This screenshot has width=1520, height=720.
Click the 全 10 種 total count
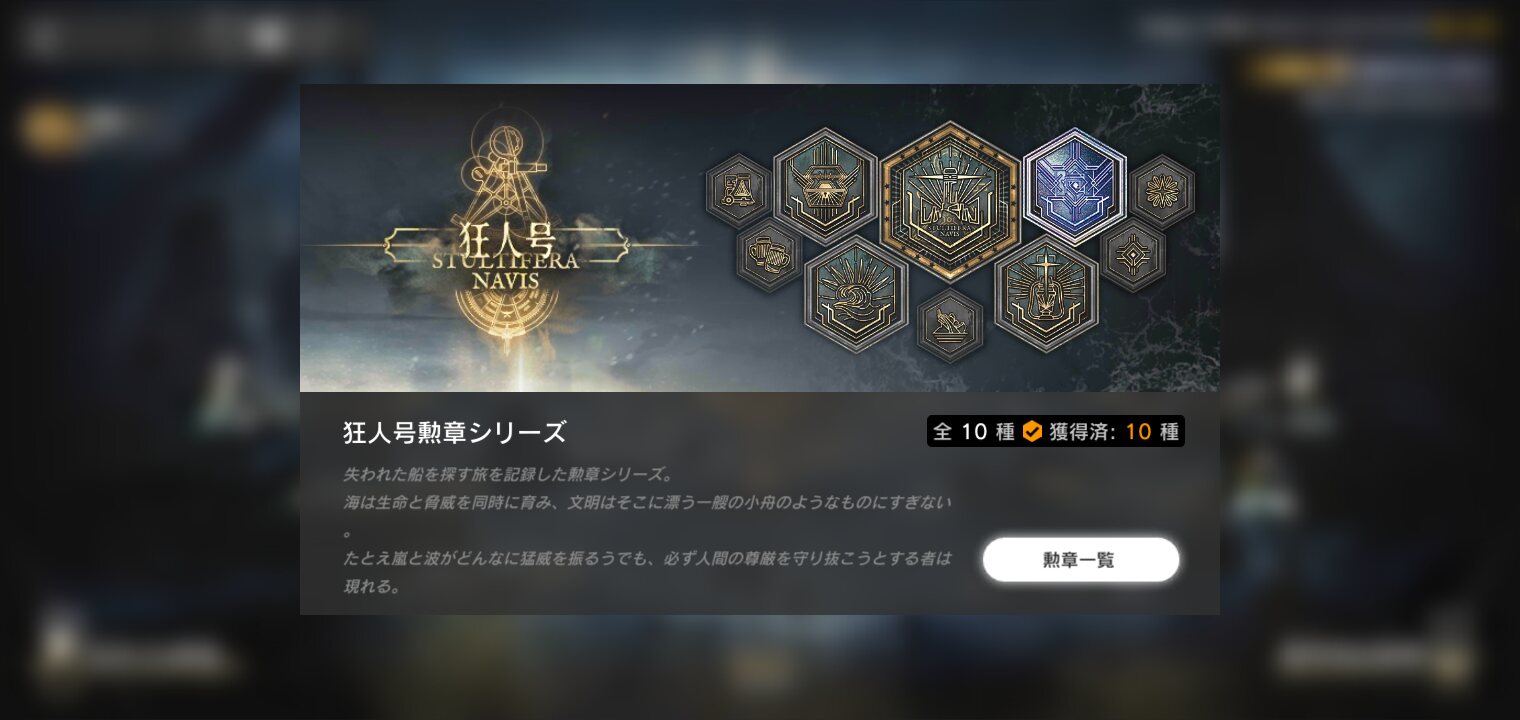pyautogui.click(x=974, y=432)
